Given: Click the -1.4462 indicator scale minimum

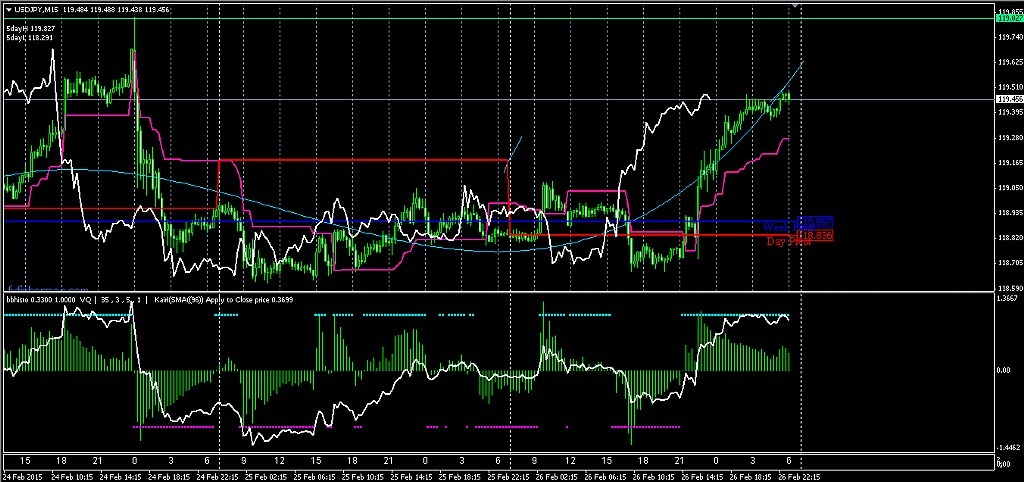Looking at the screenshot, I should tap(1008, 448).
